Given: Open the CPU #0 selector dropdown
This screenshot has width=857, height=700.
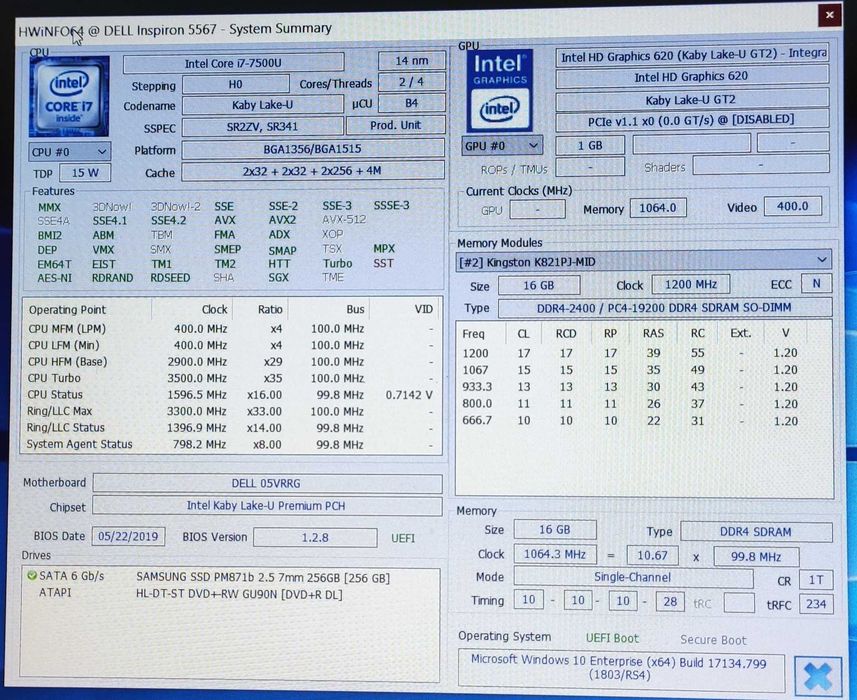Looking at the screenshot, I should (x=69, y=152).
